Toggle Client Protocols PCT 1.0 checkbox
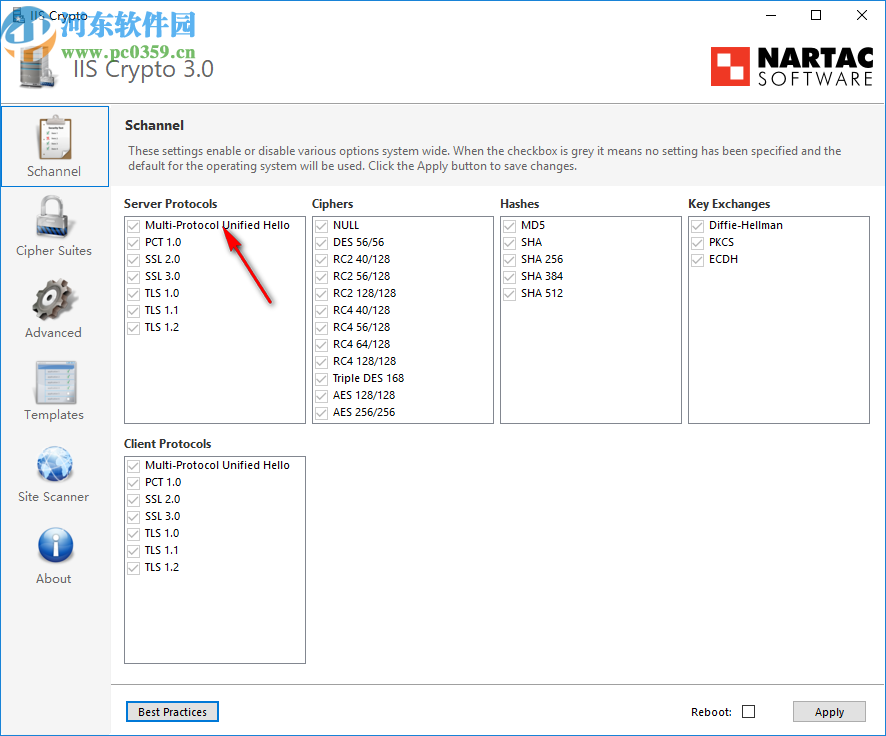886x736 pixels. (133, 483)
